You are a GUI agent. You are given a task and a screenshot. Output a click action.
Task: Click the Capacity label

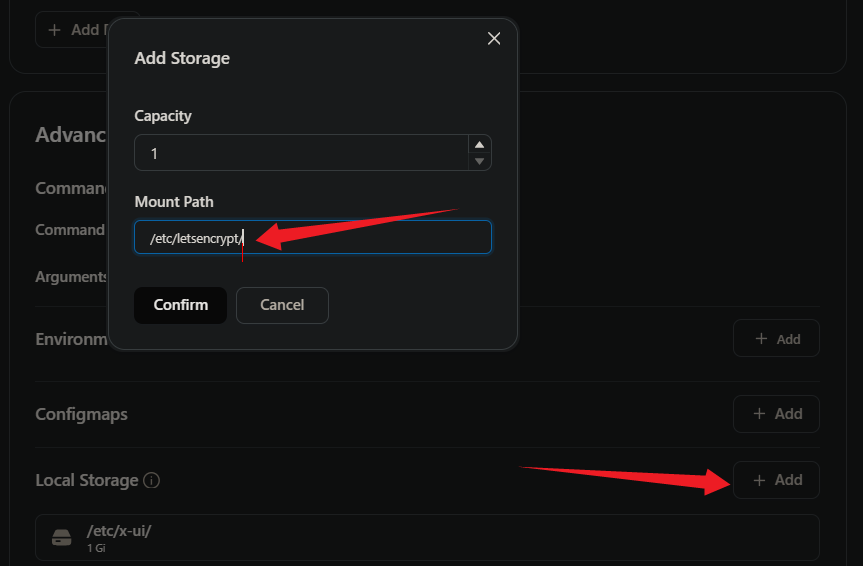(163, 116)
